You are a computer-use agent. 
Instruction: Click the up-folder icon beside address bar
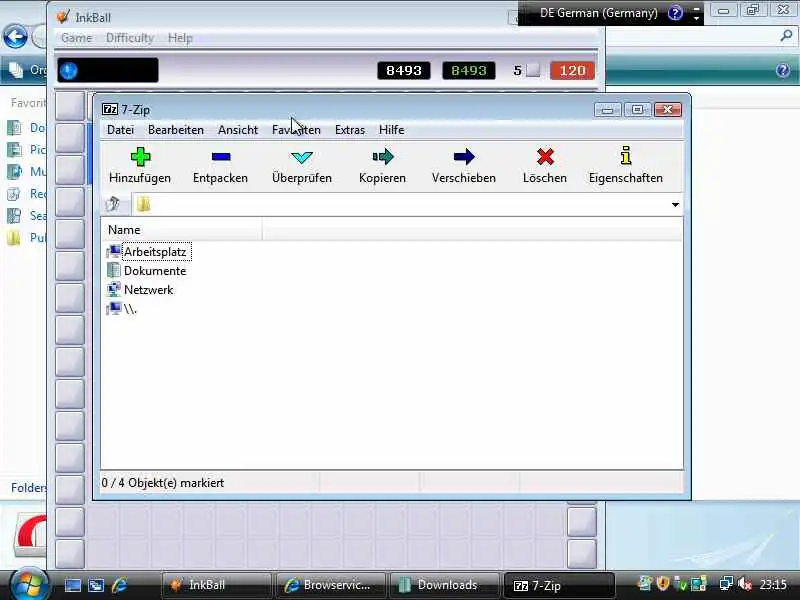click(x=113, y=204)
